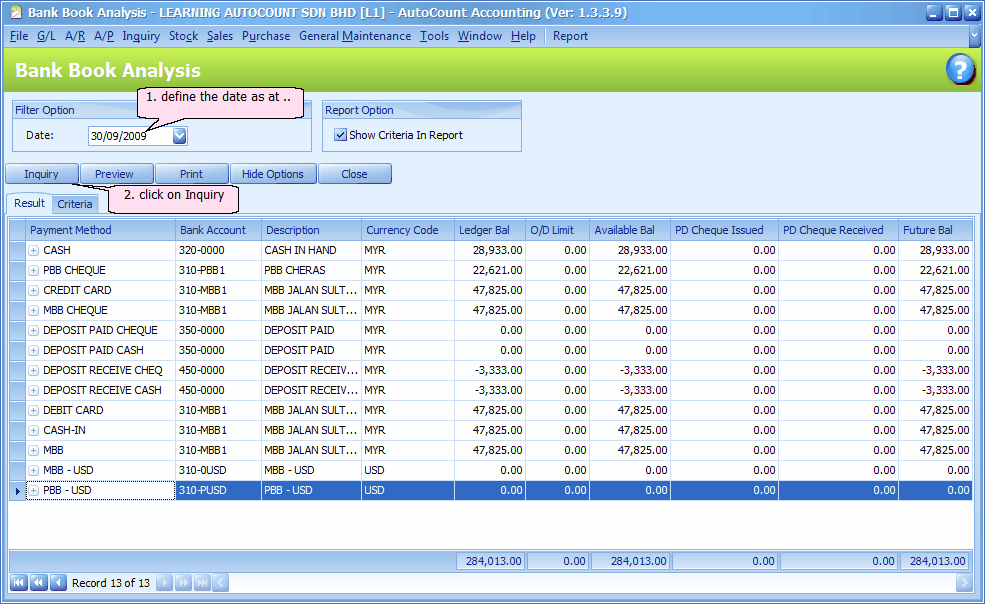Sort by Future Bal column header
The height and width of the screenshot is (604, 985).
click(935, 230)
